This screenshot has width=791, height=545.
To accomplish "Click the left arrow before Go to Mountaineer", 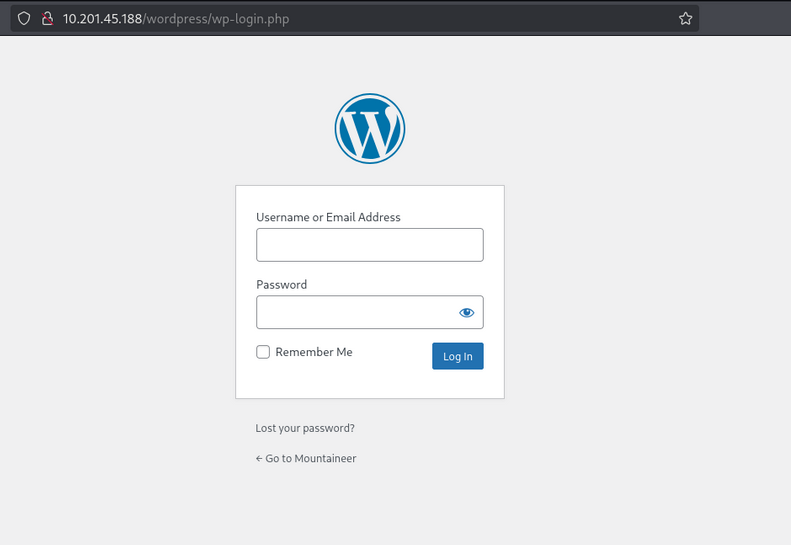I will (259, 459).
